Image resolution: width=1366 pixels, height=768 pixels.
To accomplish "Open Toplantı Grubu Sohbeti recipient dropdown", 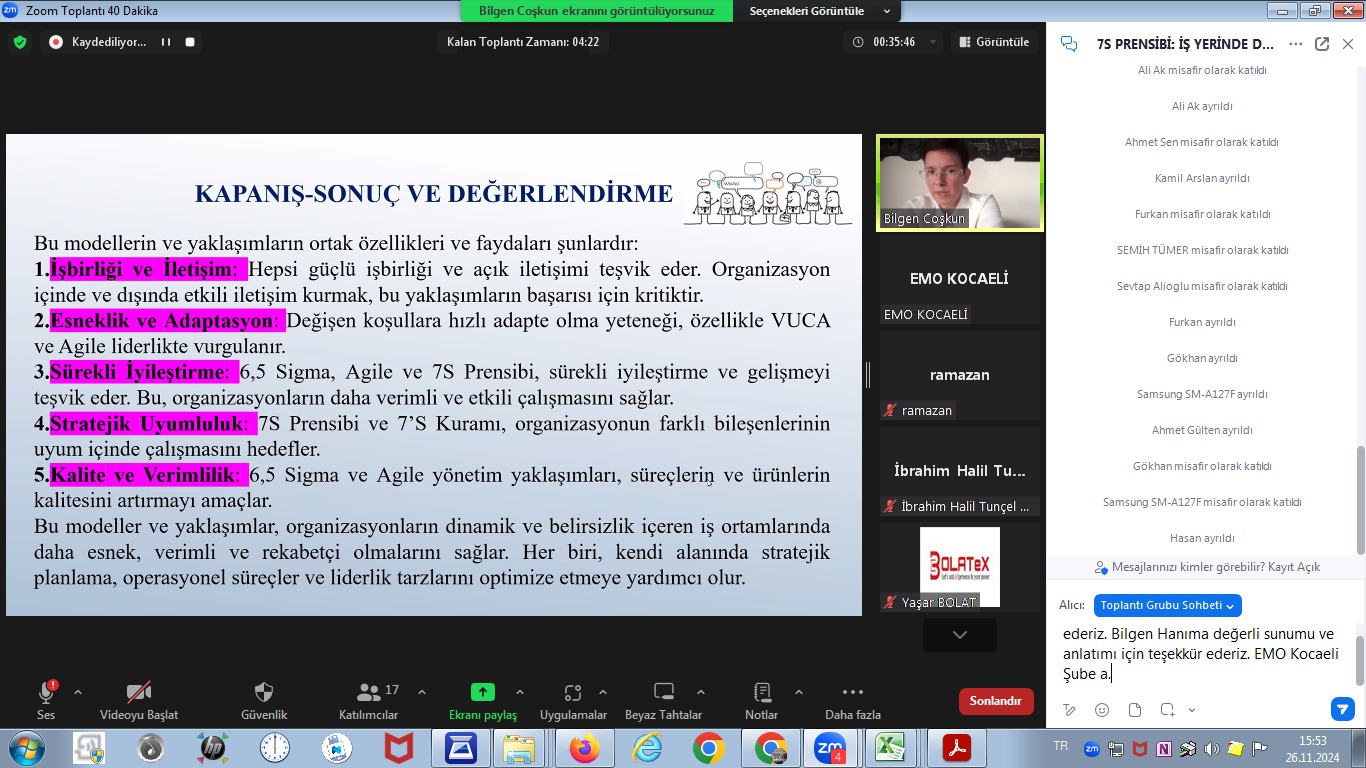I will click(x=1168, y=605).
